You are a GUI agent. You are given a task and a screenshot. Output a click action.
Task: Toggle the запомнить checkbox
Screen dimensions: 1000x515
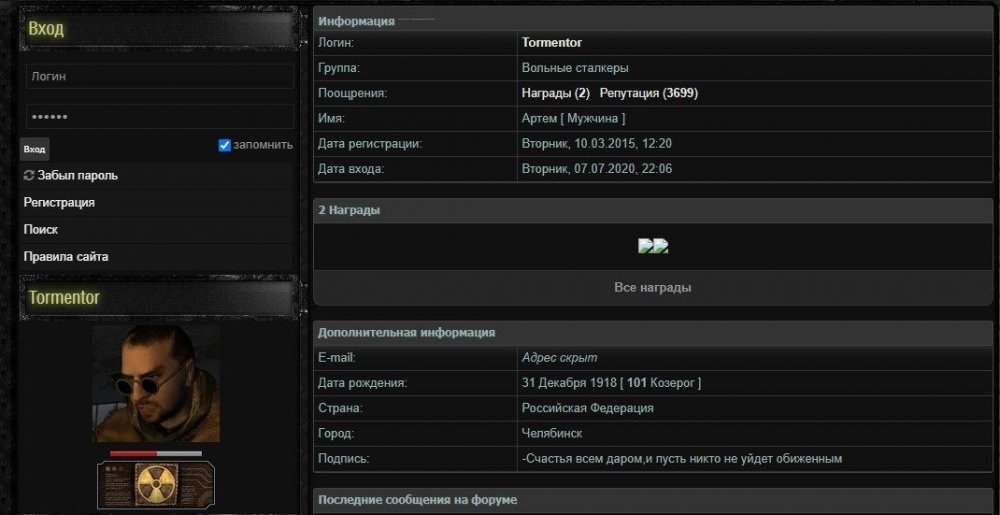coord(224,145)
